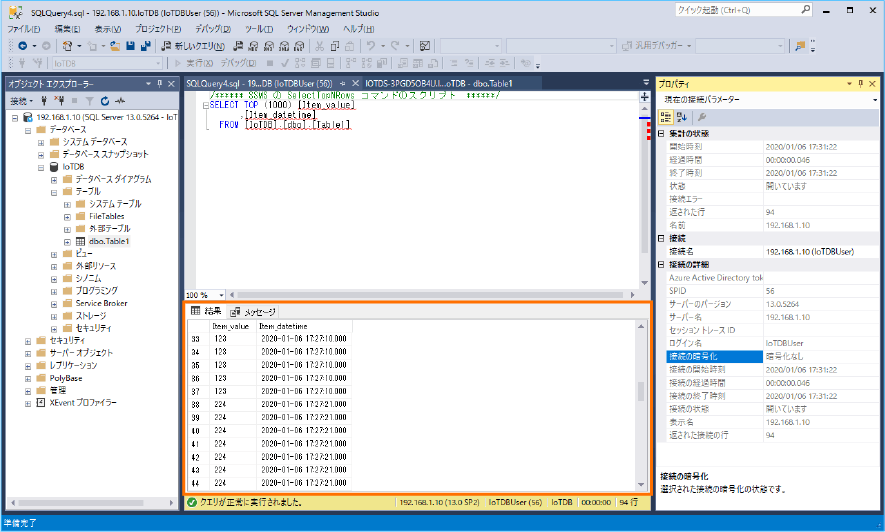
Task: Open the 接続 dropdown in Object Explorer
Action: click(22, 101)
